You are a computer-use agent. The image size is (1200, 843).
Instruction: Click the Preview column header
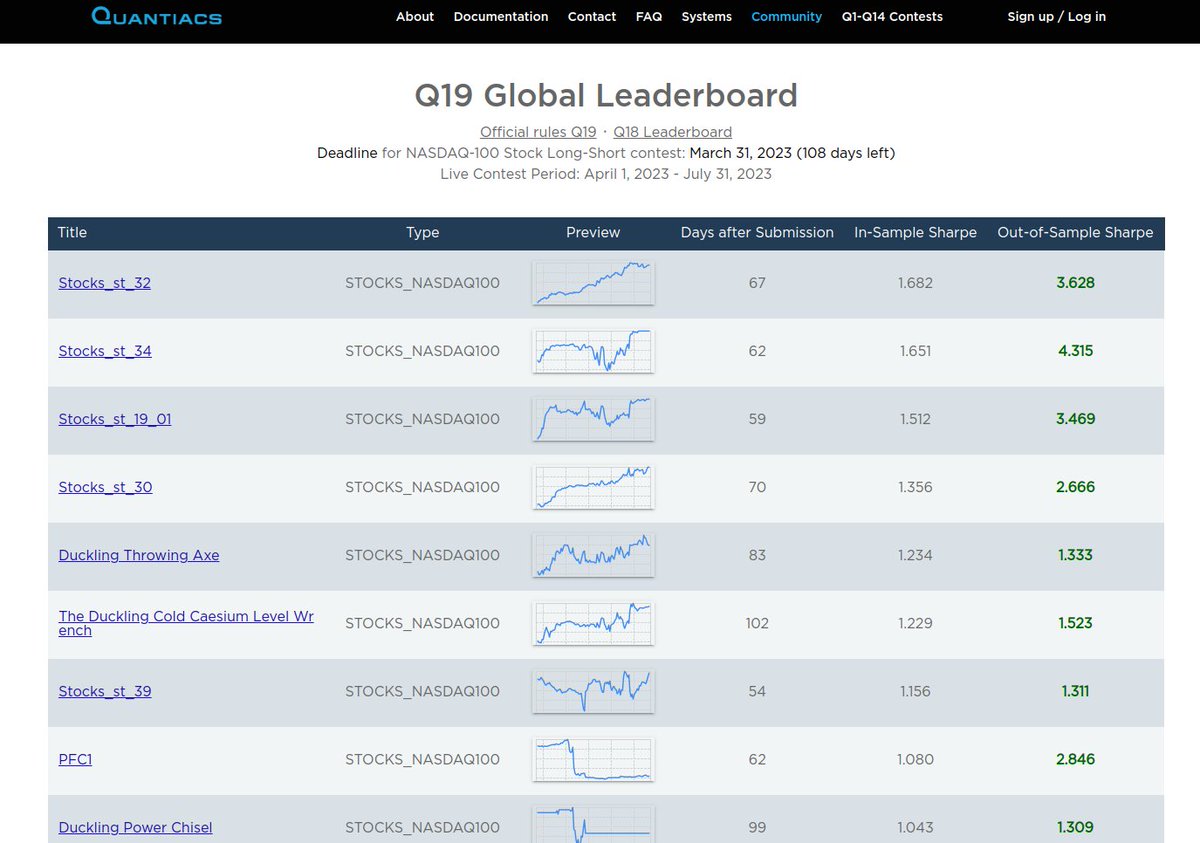coord(593,233)
